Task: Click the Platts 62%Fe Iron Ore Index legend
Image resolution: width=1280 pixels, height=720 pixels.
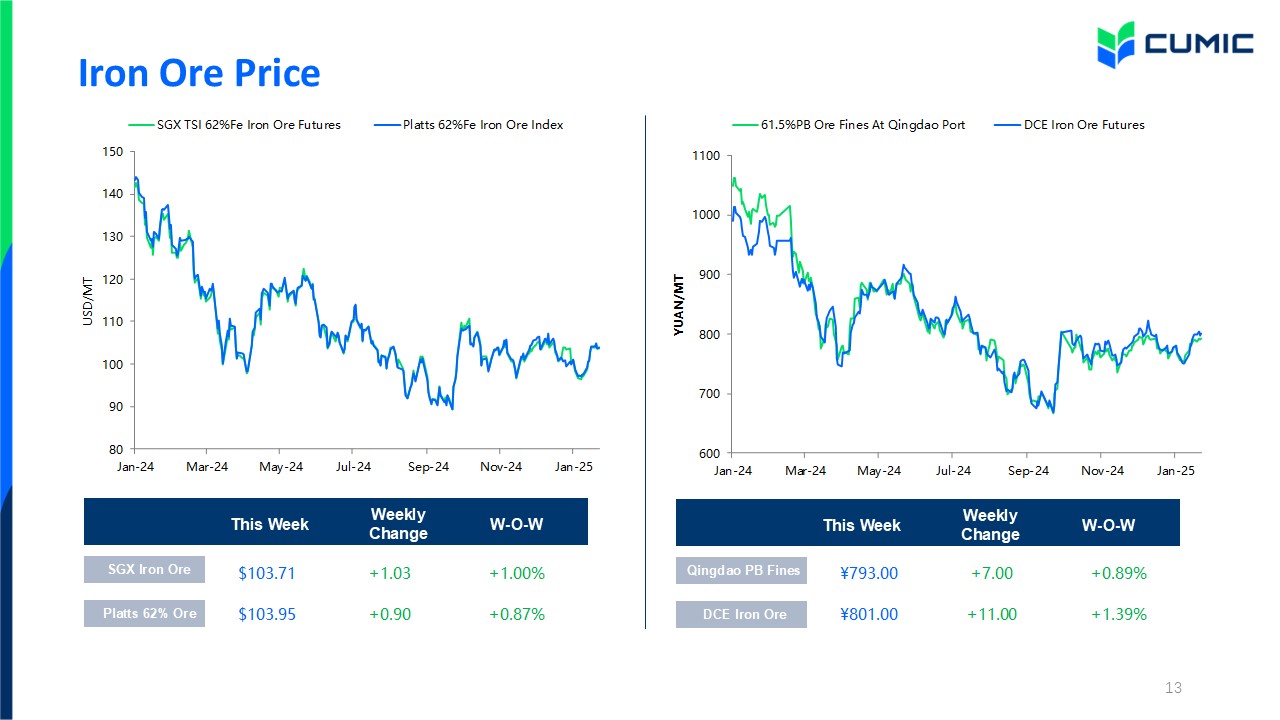Action: [468, 125]
